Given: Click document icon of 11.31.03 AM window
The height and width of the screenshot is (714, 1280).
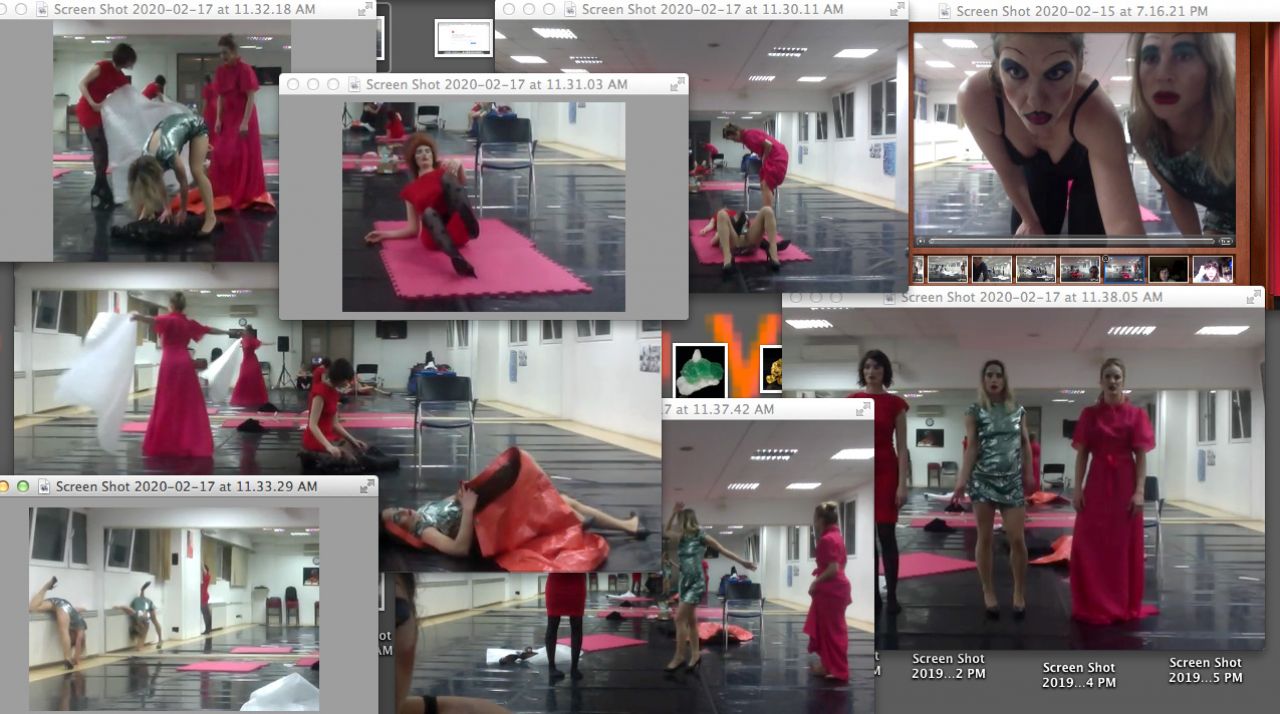Looking at the screenshot, I should click(354, 85).
